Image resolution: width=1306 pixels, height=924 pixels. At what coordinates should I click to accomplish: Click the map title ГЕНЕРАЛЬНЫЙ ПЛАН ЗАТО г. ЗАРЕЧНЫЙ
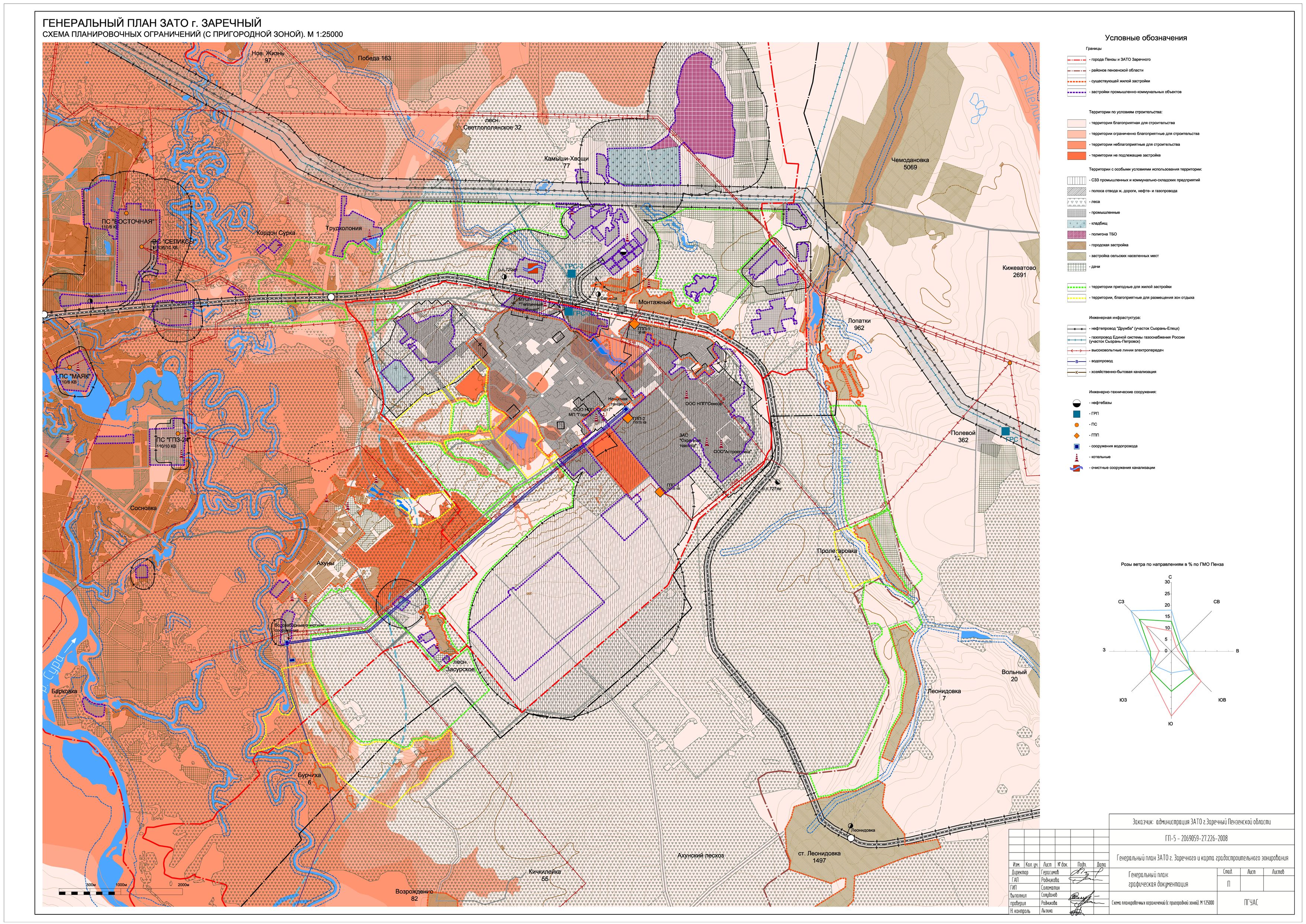coord(152,23)
